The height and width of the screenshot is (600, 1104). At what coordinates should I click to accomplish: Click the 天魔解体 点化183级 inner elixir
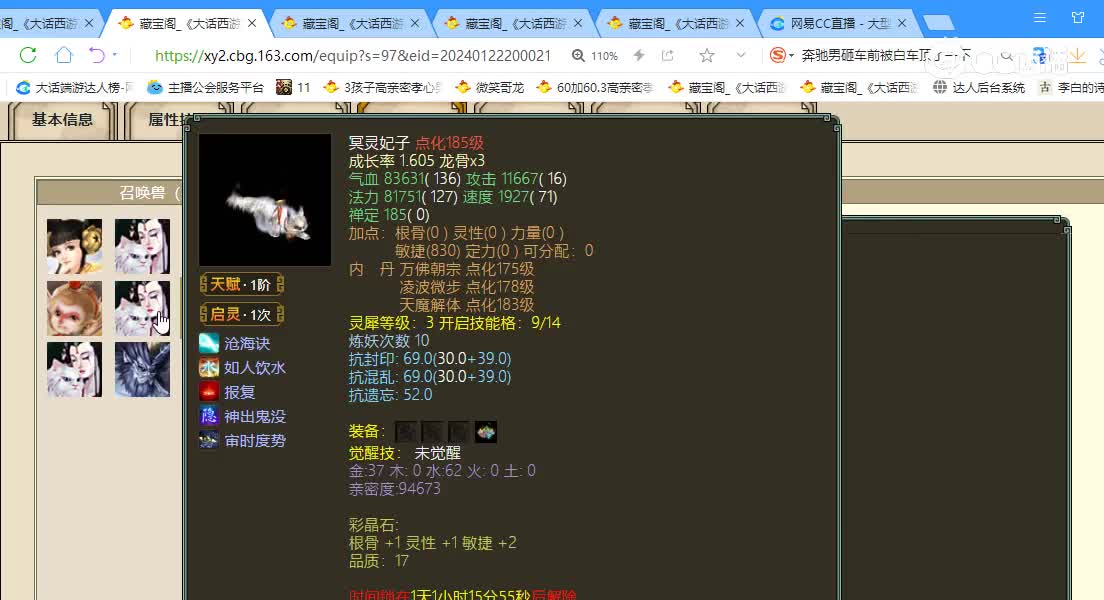click(467, 305)
